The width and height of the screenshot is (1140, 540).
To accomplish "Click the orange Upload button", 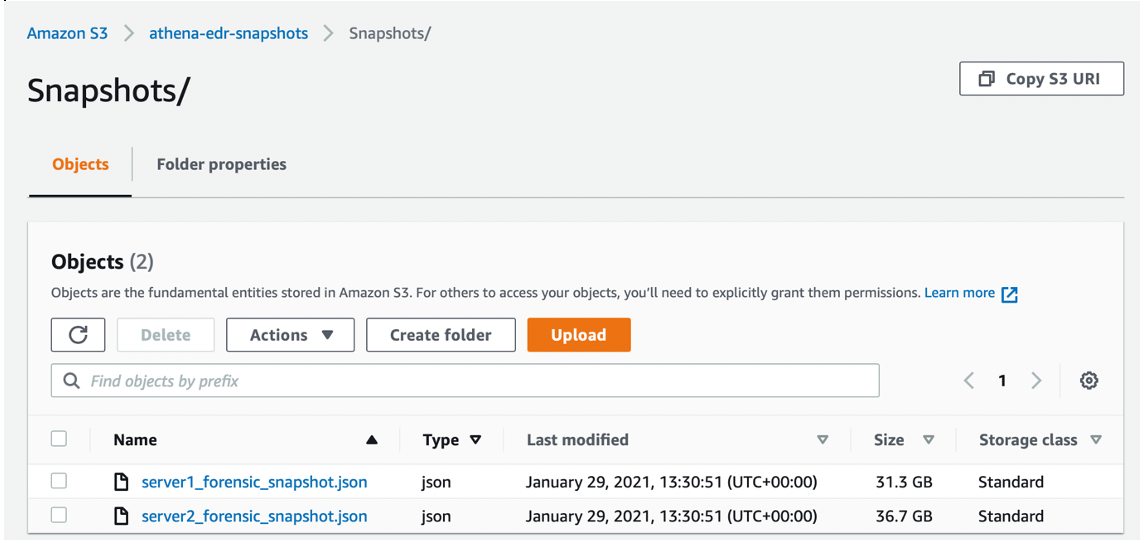I will [578, 335].
